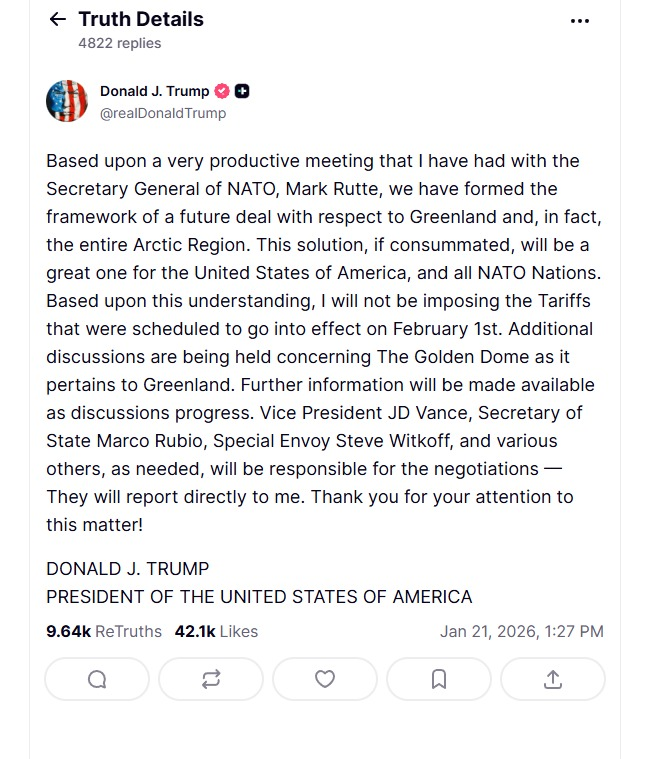652x759 pixels.
Task: Go back using the left arrow
Action: (58, 19)
